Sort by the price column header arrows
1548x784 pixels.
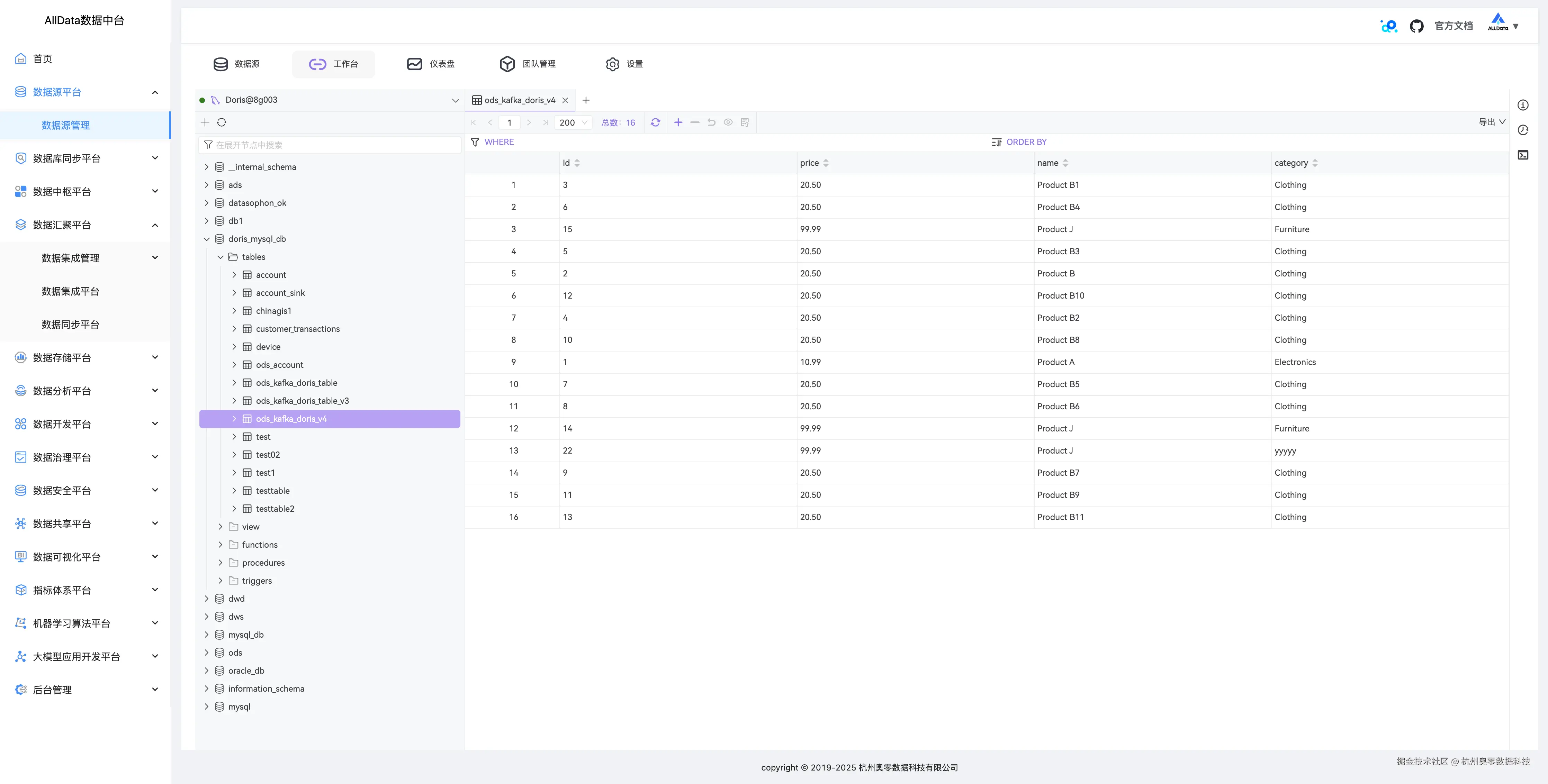click(826, 163)
